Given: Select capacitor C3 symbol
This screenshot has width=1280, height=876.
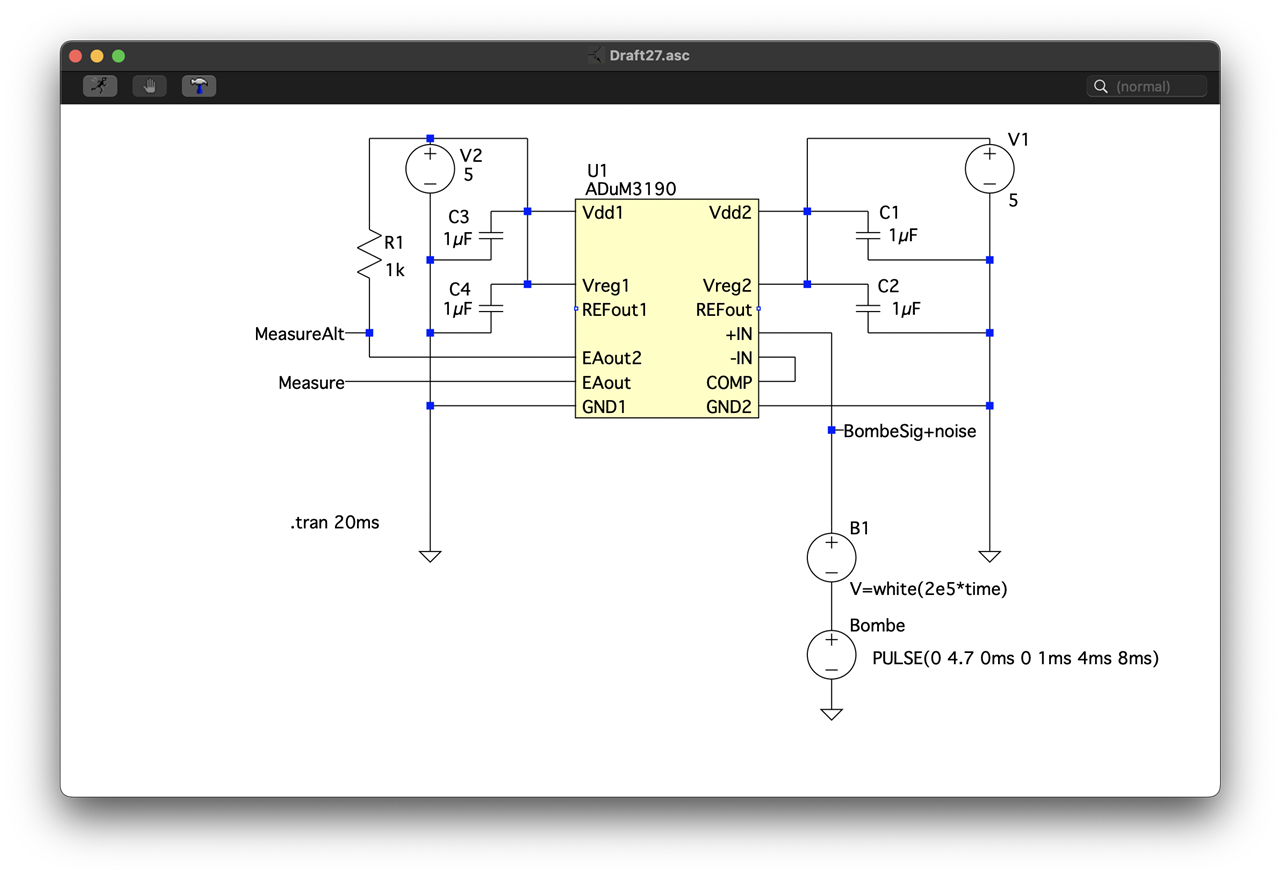Looking at the screenshot, I should (x=491, y=236).
